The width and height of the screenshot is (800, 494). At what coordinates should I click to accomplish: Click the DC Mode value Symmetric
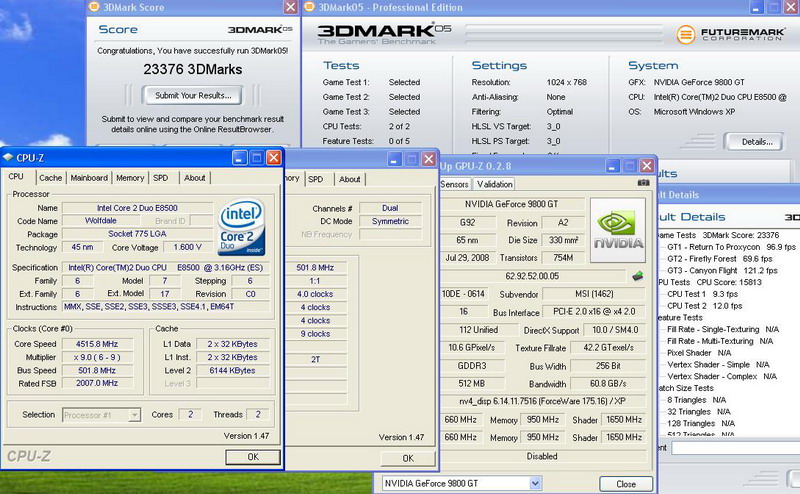(x=390, y=221)
